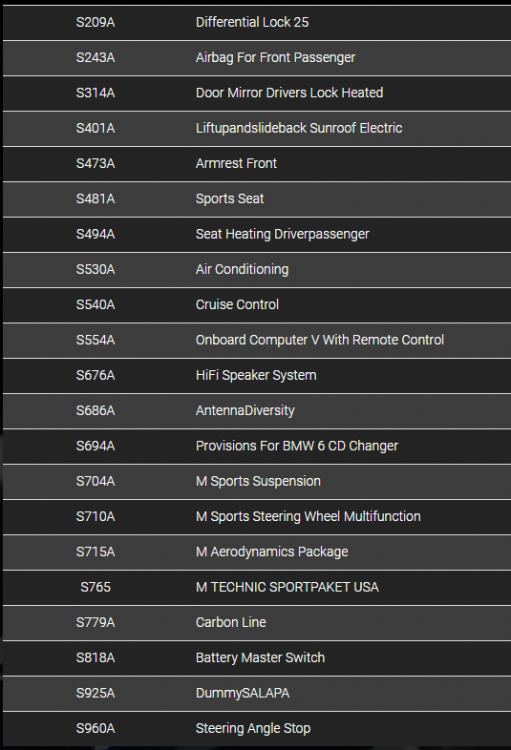Click the S765 option code
511x750 pixels.
coord(95,587)
